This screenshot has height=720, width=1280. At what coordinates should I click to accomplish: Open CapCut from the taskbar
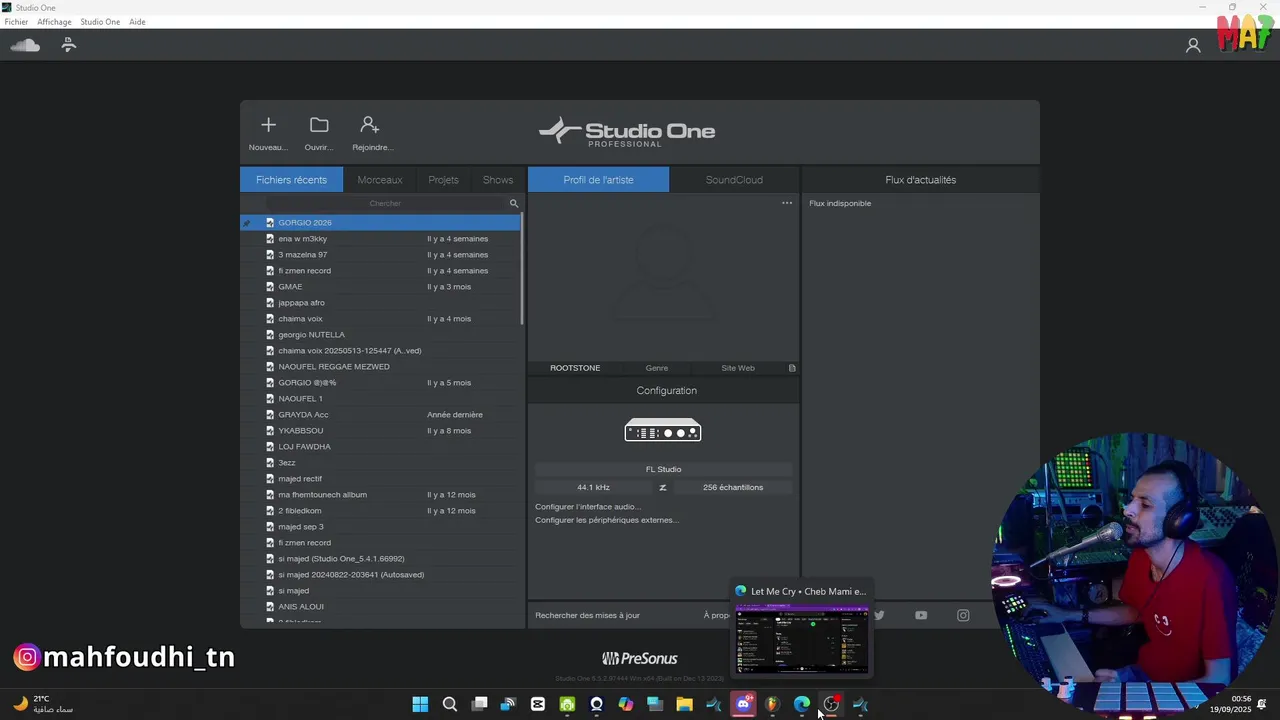tap(538, 704)
